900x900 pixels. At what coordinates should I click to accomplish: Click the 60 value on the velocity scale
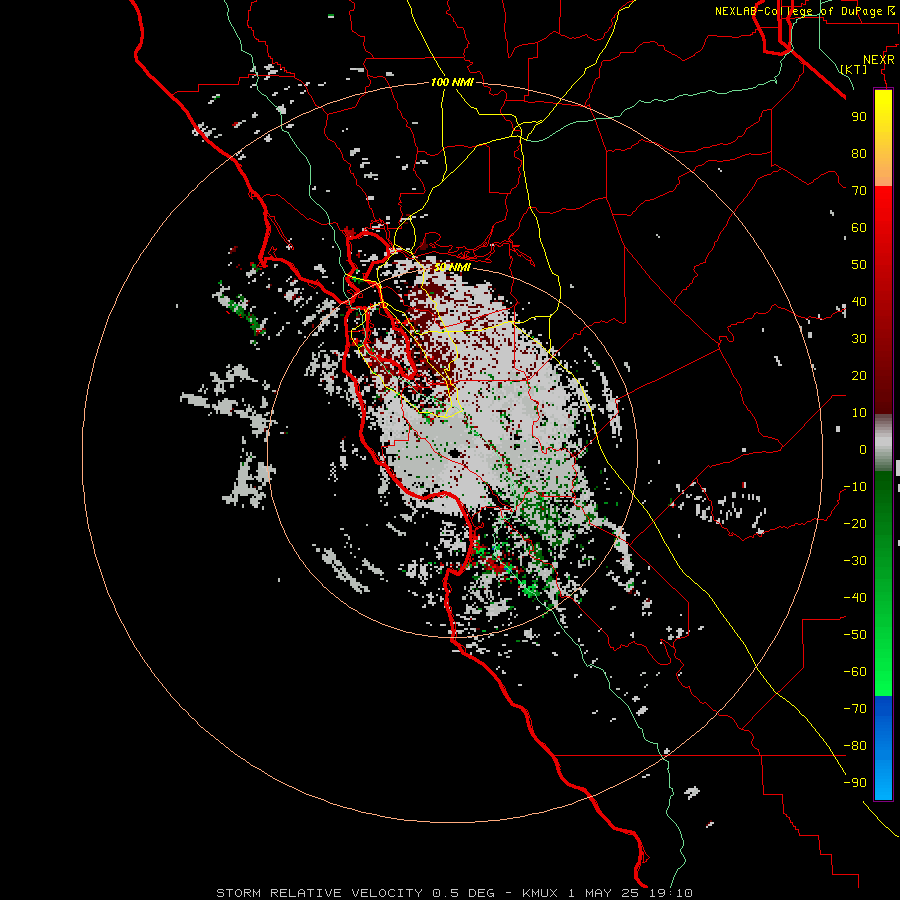(859, 227)
